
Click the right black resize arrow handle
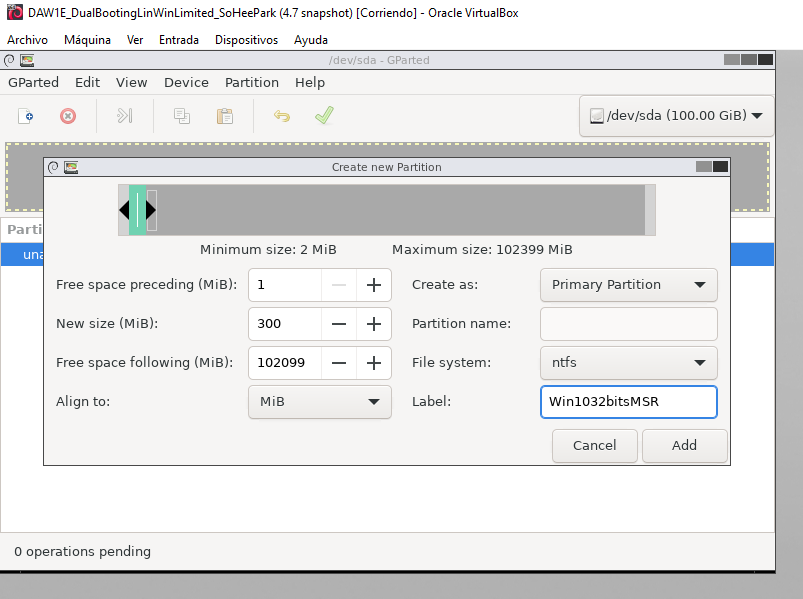[x=151, y=210]
